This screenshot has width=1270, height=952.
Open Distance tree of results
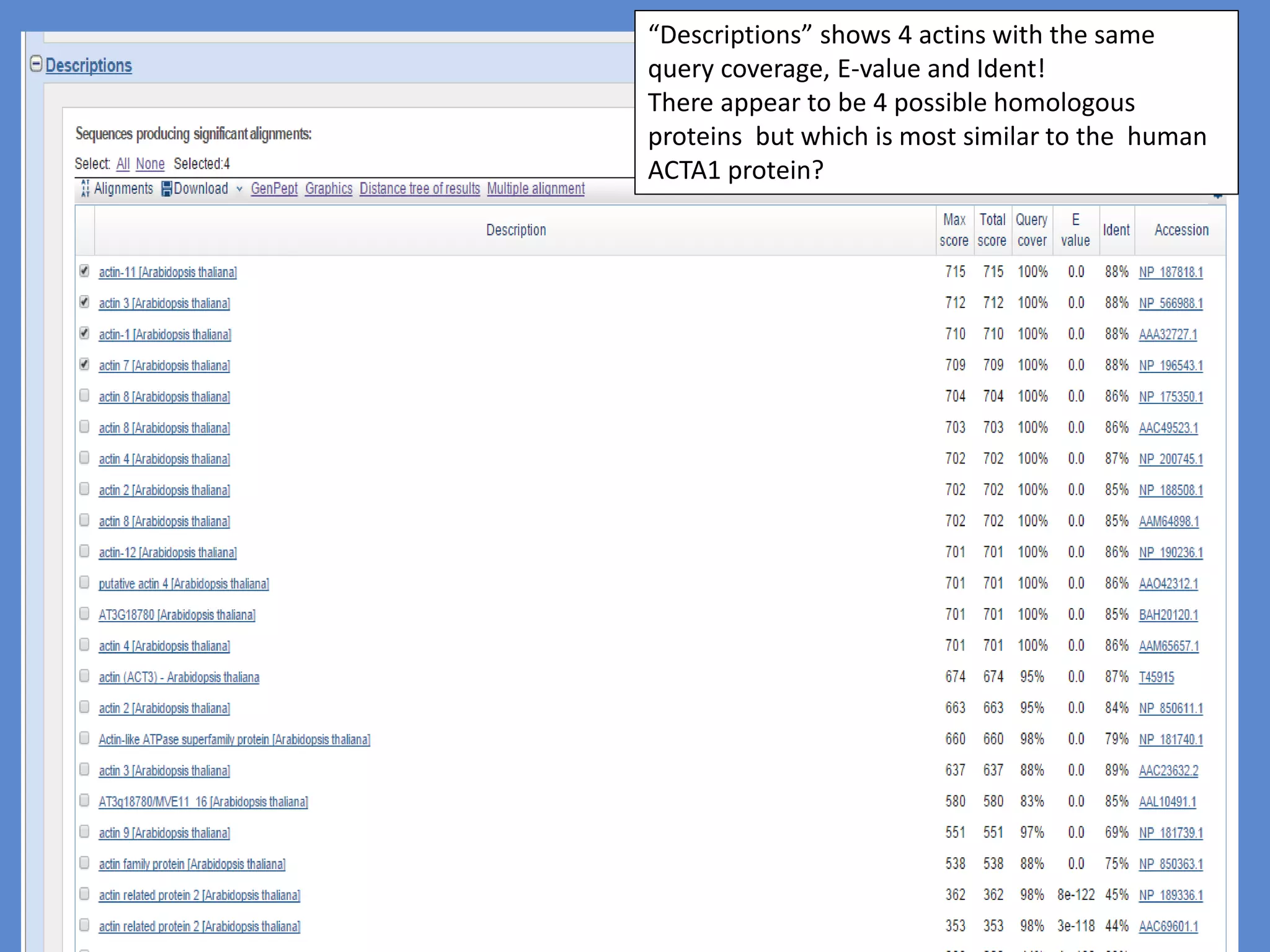[420, 188]
